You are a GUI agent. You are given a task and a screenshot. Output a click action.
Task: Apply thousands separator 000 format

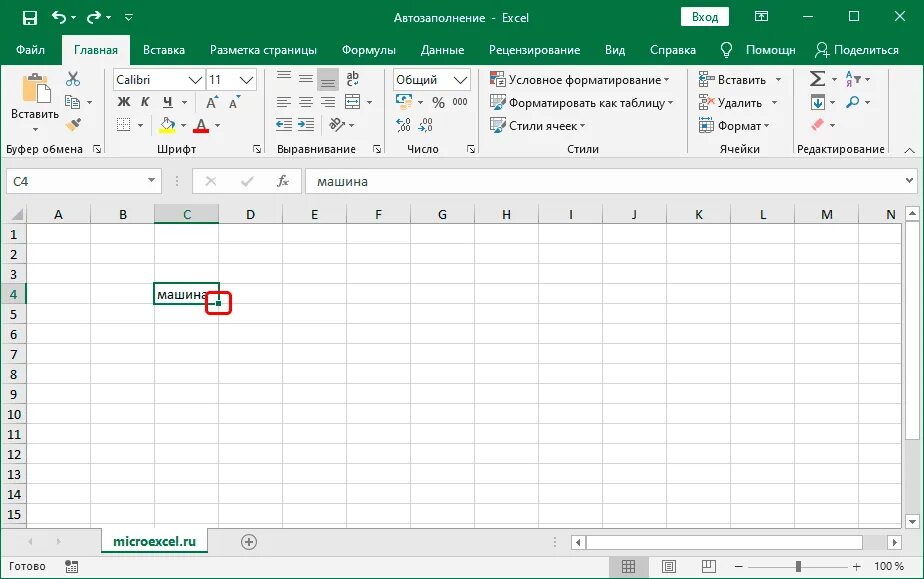point(460,102)
